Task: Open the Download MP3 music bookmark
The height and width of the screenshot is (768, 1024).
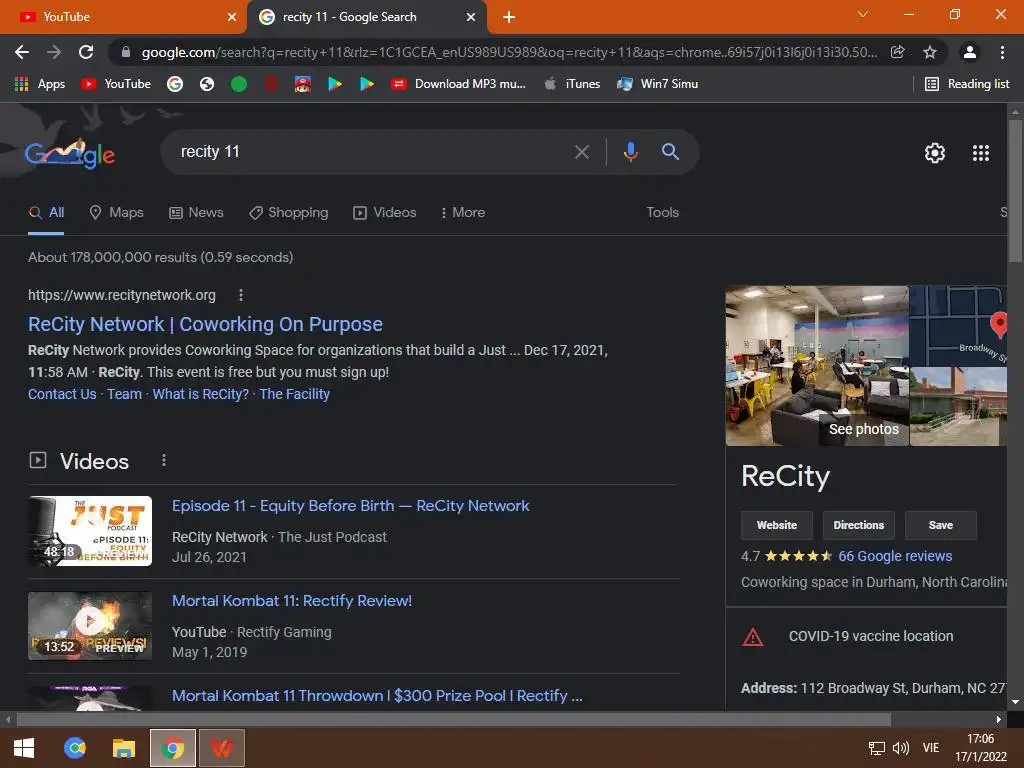Action: coord(458,84)
